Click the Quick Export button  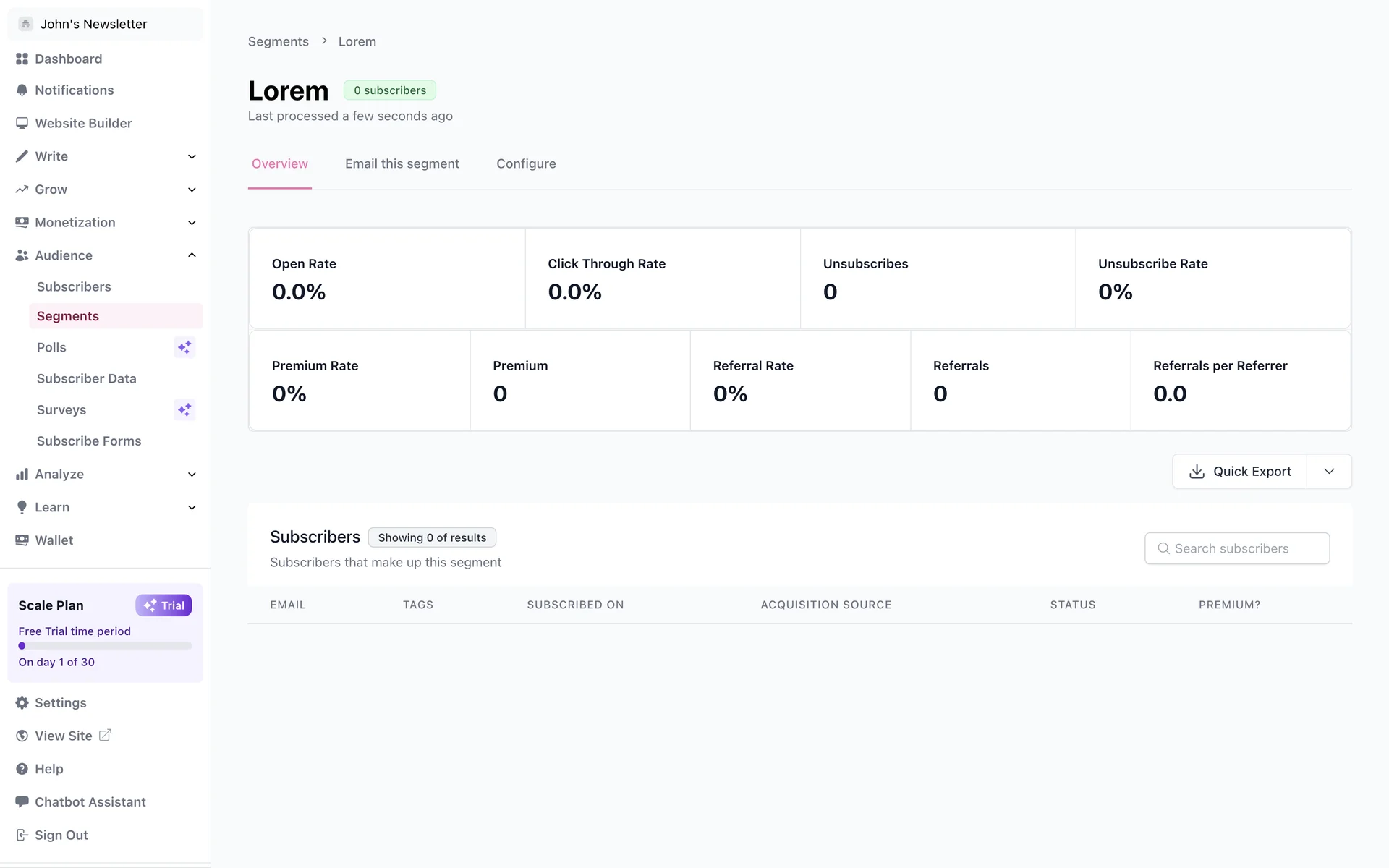tap(1240, 472)
